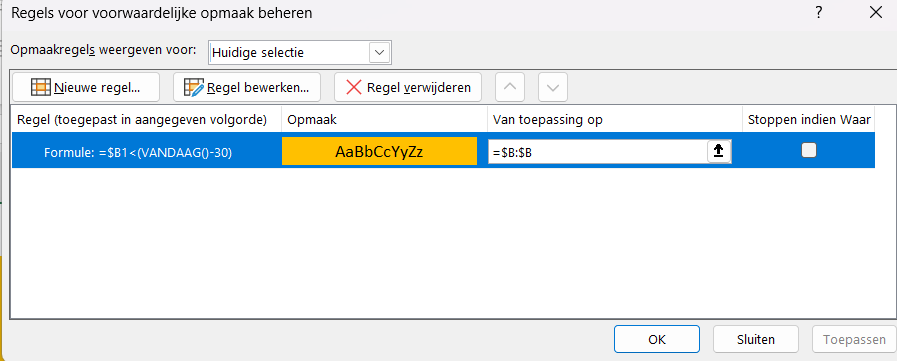Image resolution: width=897 pixels, height=361 pixels.
Task: Move rule down with the down arrow
Action: tap(553, 88)
